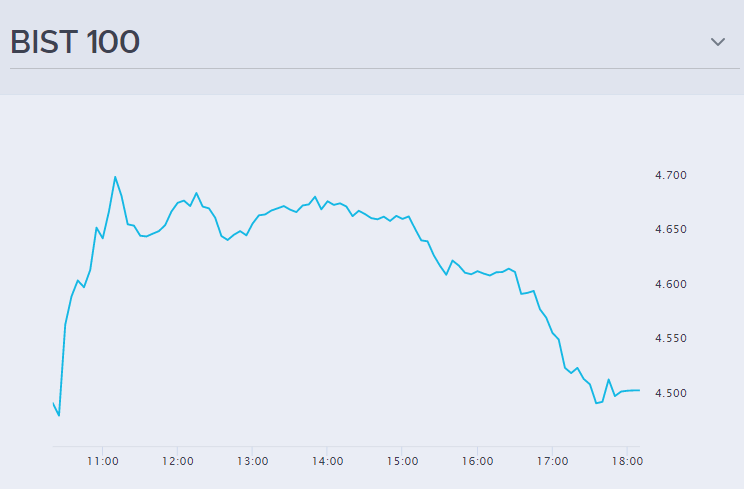Click the 18:00 time axis label
The height and width of the screenshot is (489, 744).
pyautogui.click(x=626, y=461)
